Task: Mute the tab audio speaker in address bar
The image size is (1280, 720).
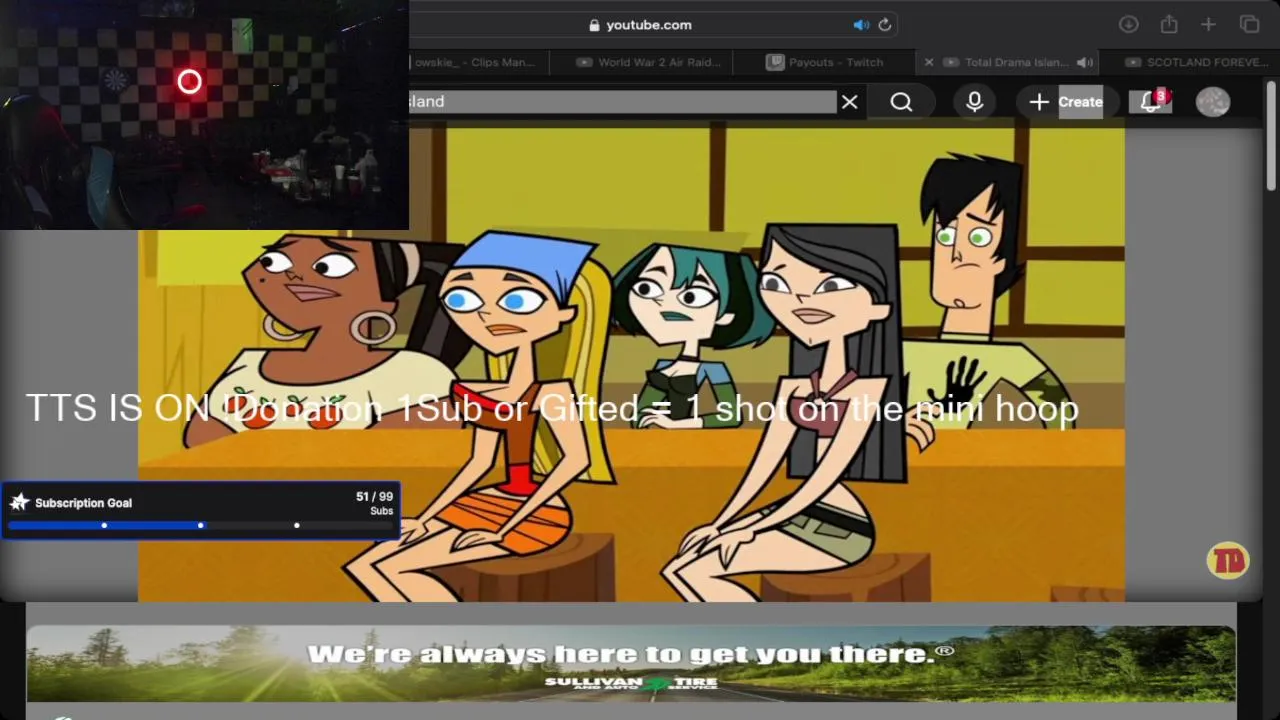Action: point(860,25)
